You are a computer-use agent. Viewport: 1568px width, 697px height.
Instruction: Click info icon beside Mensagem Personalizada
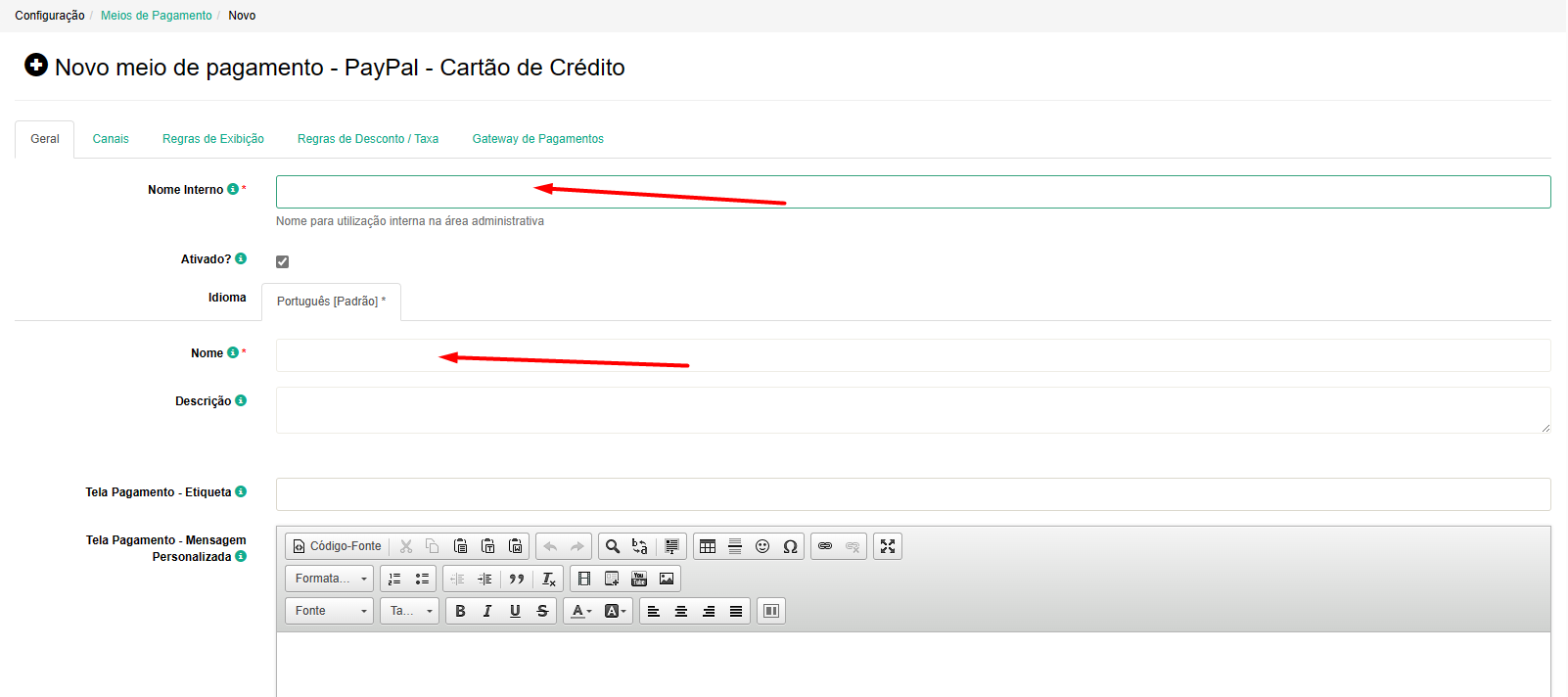(241, 556)
